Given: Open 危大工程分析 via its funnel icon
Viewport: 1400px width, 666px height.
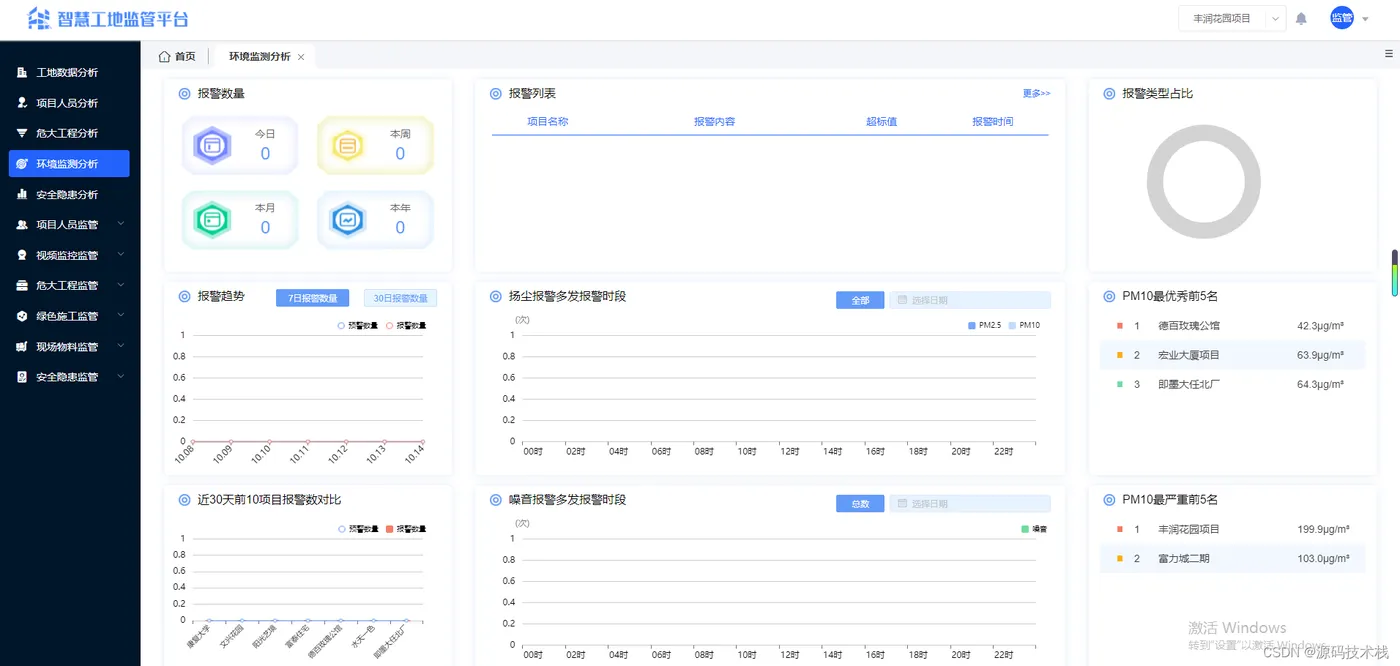Looking at the screenshot, I should tap(22, 133).
